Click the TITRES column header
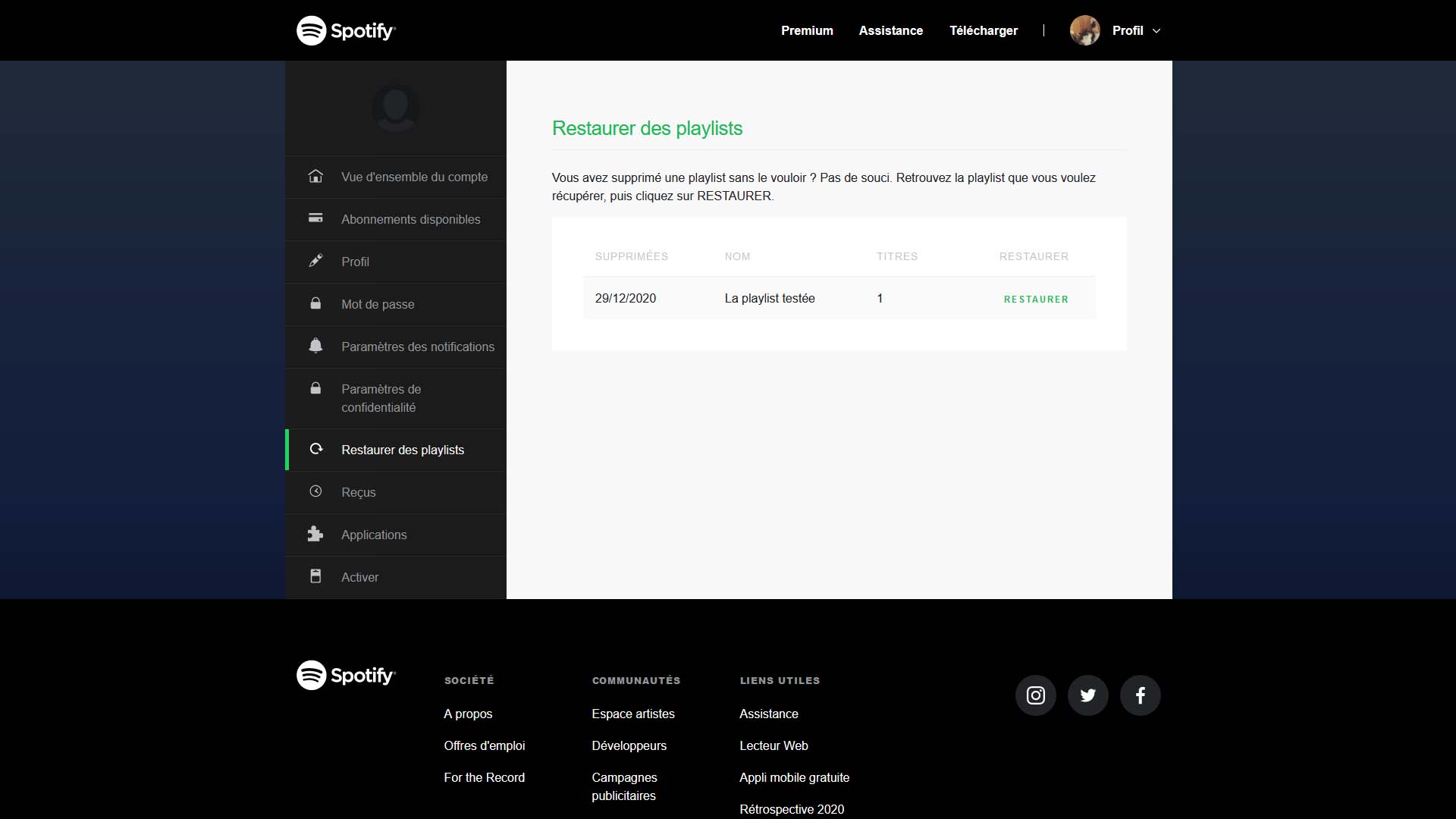Image resolution: width=1456 pixels, height=819 pixels. click(897, 256)
